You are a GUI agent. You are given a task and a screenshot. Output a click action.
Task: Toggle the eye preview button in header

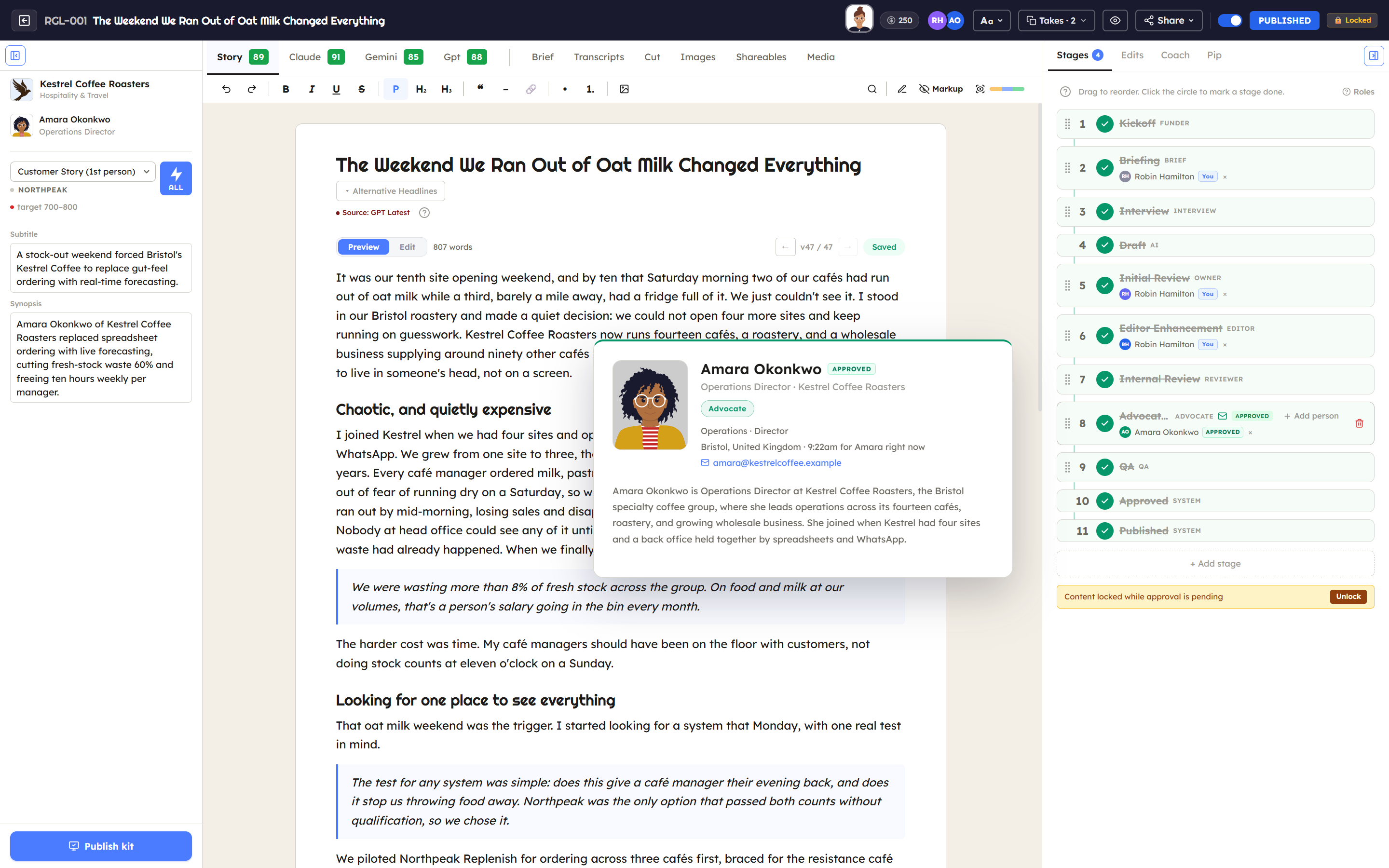pyautogui.click(x=1115, y=20)
